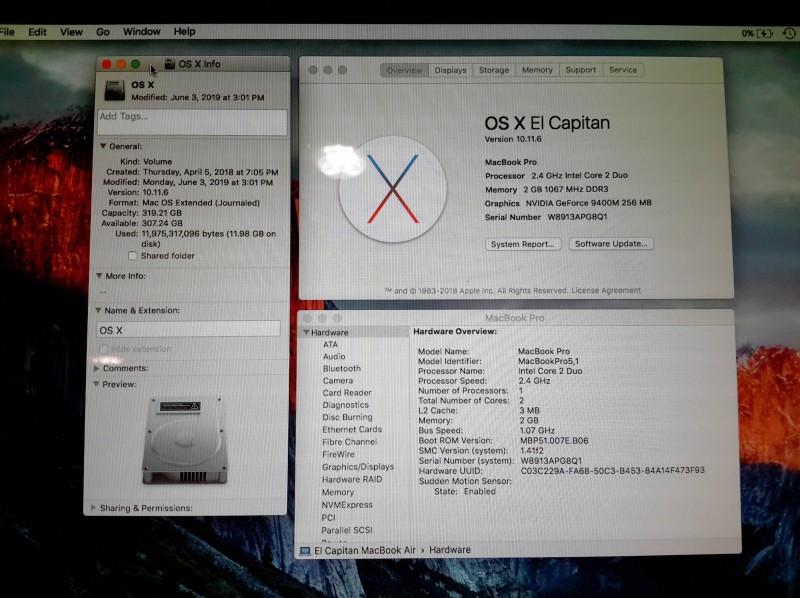Switch to the Displays tab
The height and width of the screenshot is (598, 800).
[x=451, y=70]
